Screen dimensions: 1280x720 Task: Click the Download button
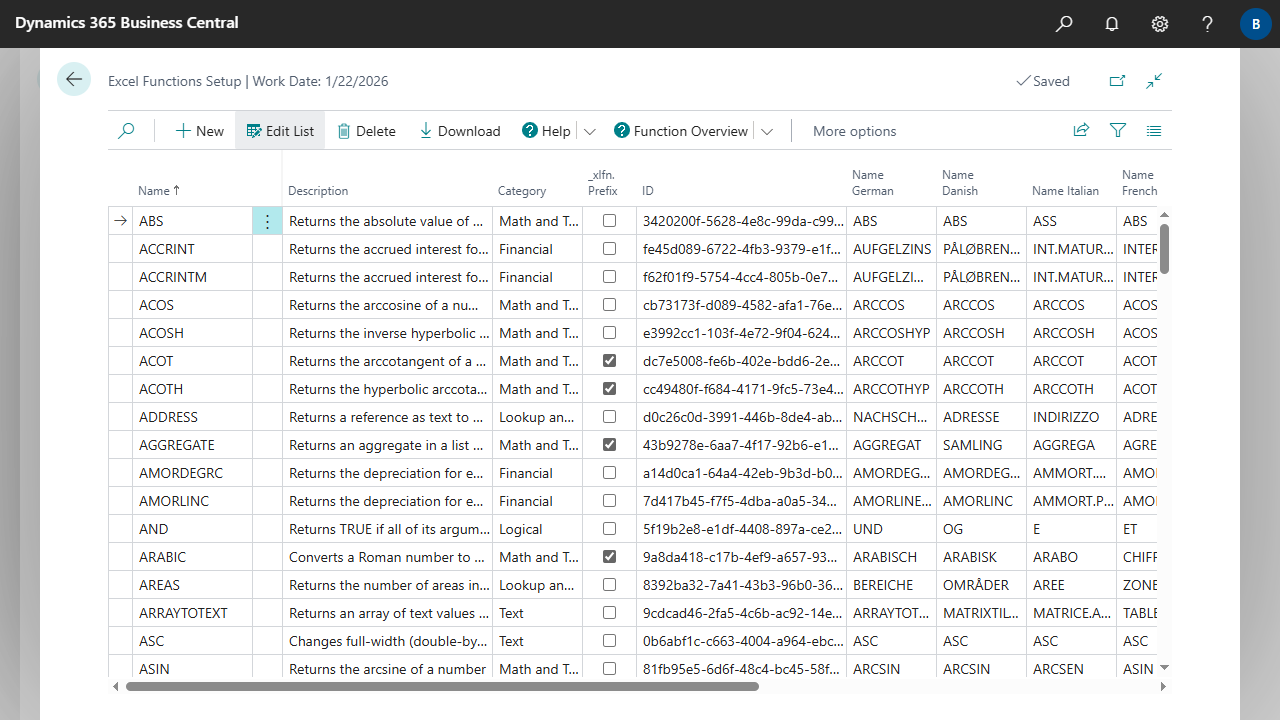(459, 131)
